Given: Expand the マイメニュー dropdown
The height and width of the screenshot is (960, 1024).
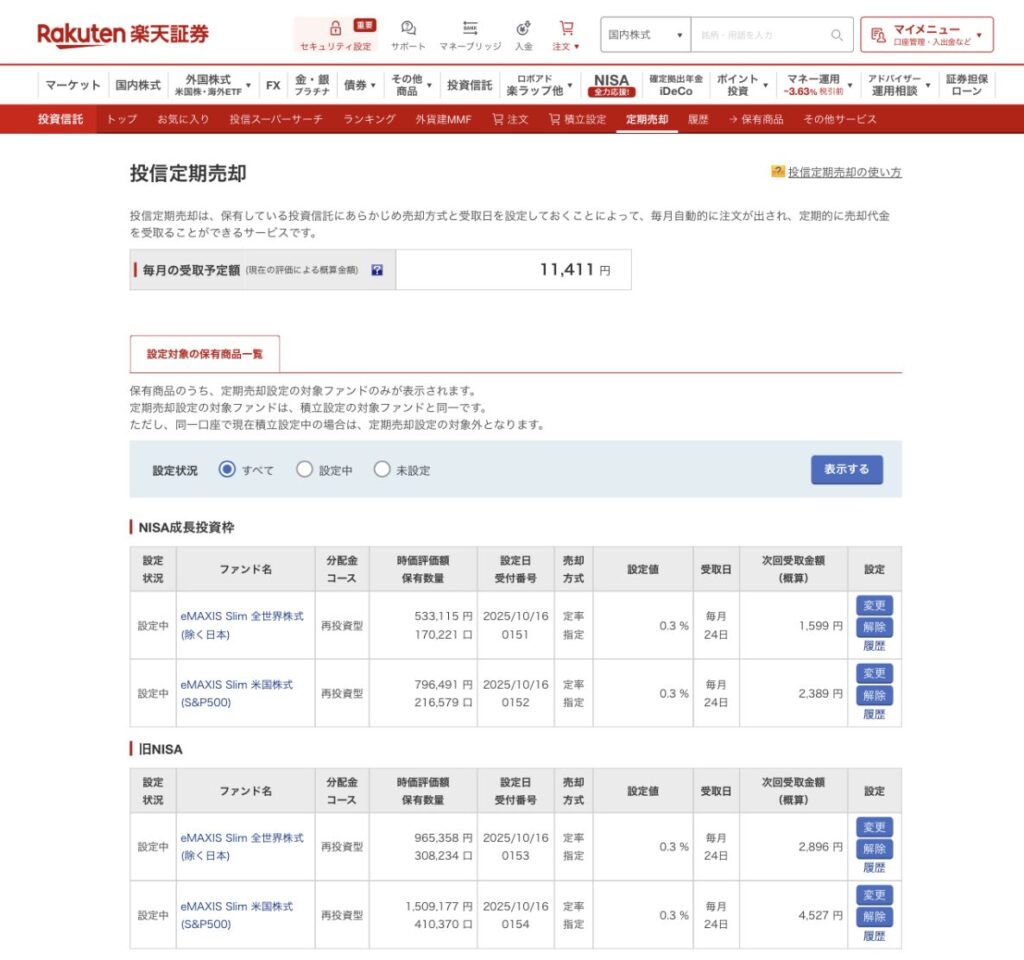Looking at the screenshot, I should (926, 35).
